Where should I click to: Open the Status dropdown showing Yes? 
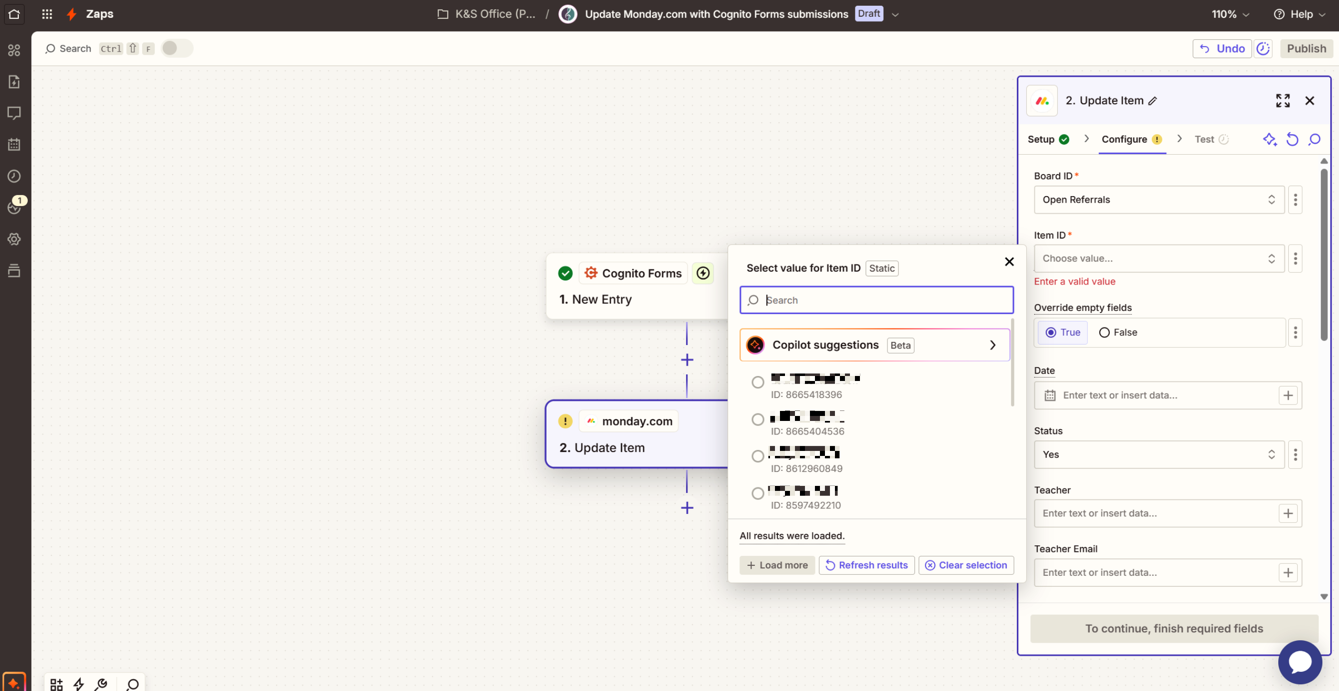point(1159,455)
